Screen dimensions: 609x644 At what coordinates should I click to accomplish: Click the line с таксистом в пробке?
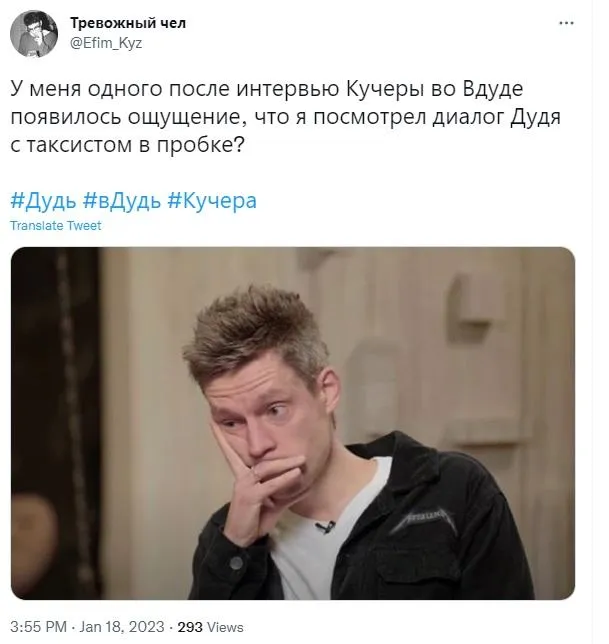pyautogui.click(x=127, y=145)
